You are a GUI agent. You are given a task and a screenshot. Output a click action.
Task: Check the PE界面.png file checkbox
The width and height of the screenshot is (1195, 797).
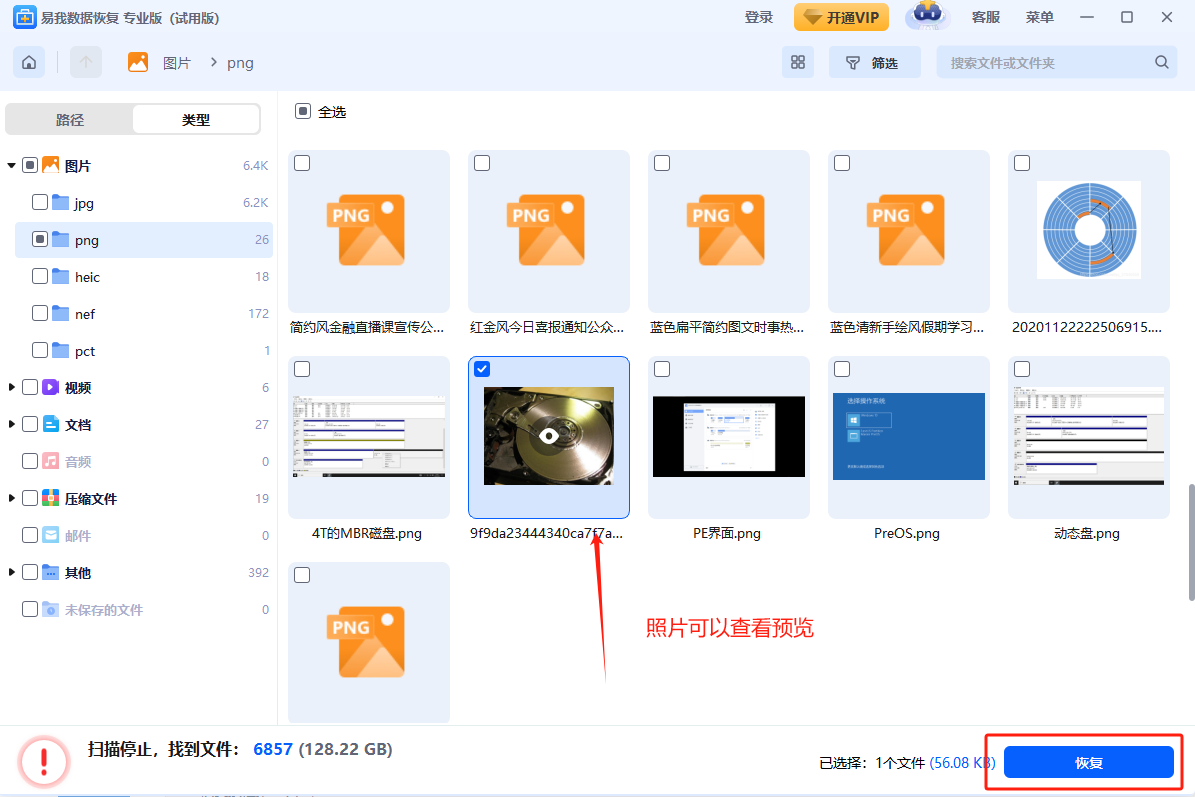[662, 369]
